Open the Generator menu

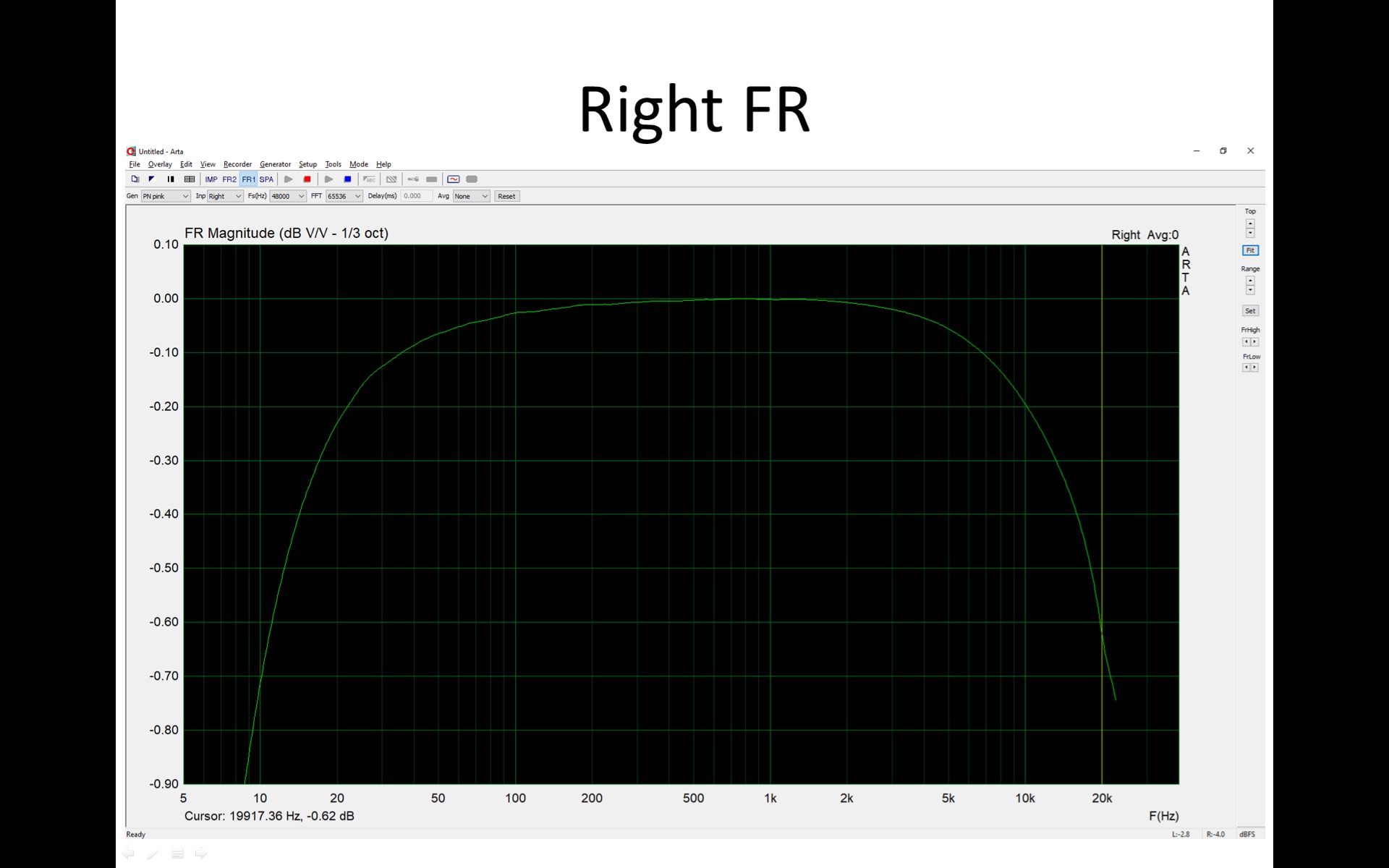[275, 164]
